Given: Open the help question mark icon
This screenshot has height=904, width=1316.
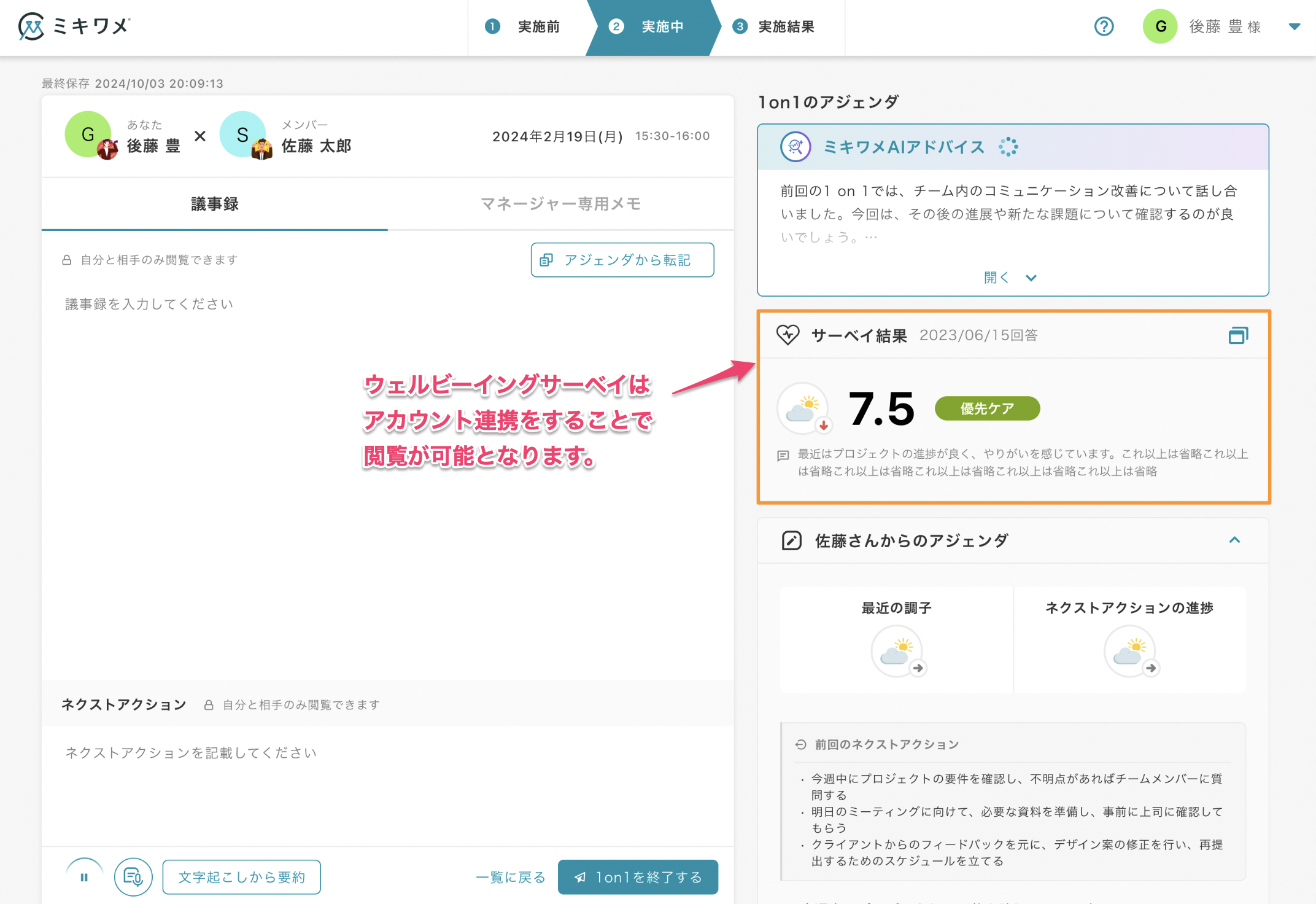Looking at the screenshot, I should (x=1104, y=26).
